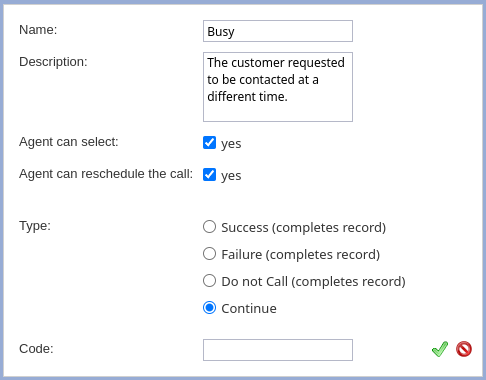This screenshot has width=486, height=380.
Task: Save disposition with the green checkmark icon
Action: click(440, 349)
